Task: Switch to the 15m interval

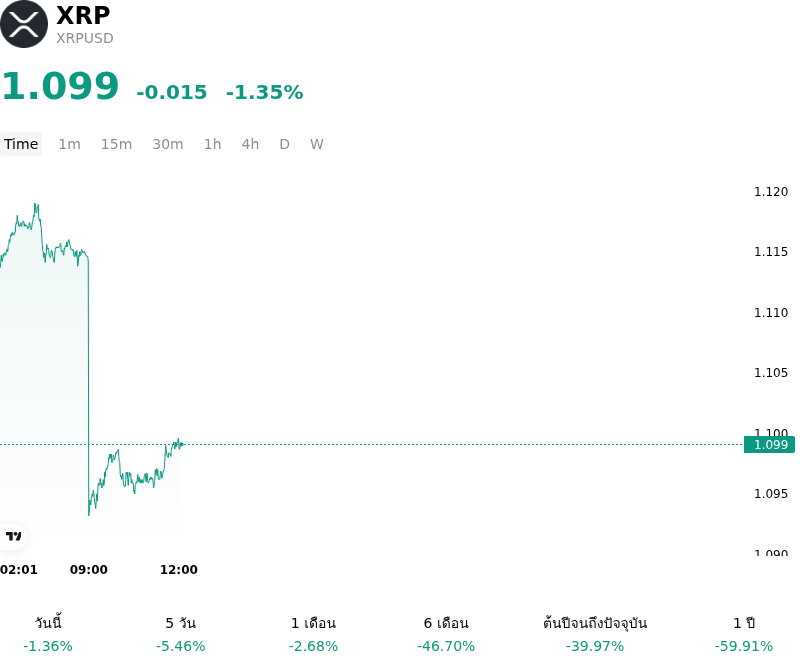Action: click(x=116, y=144)
